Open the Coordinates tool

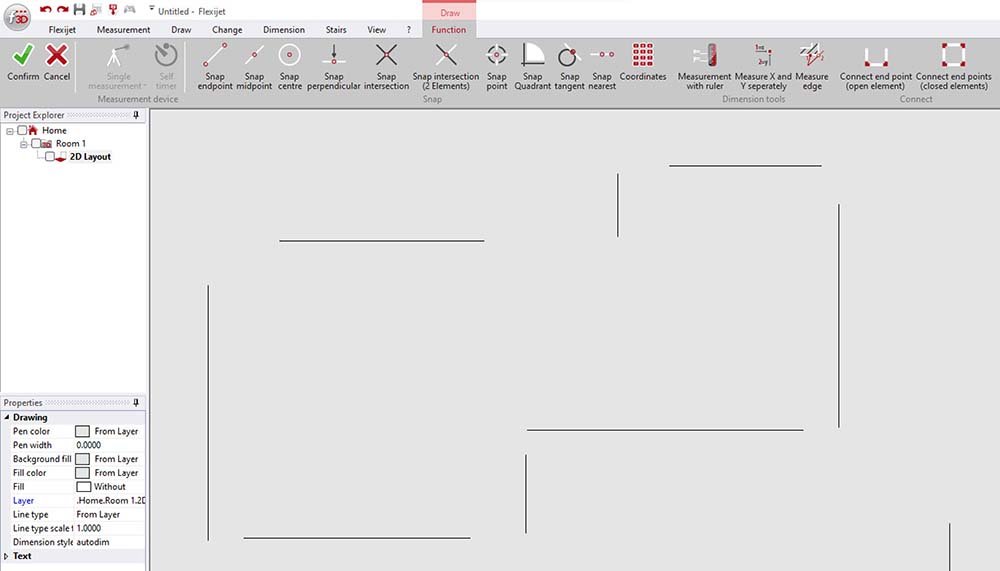click(643, 62)
